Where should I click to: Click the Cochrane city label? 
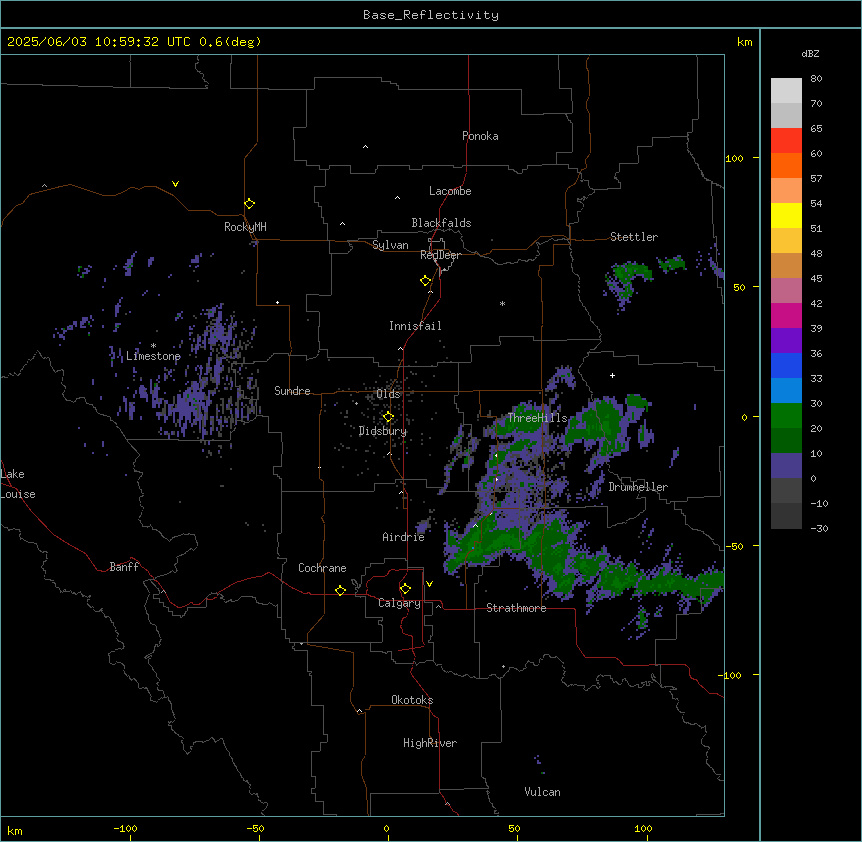tap(322, 568)
